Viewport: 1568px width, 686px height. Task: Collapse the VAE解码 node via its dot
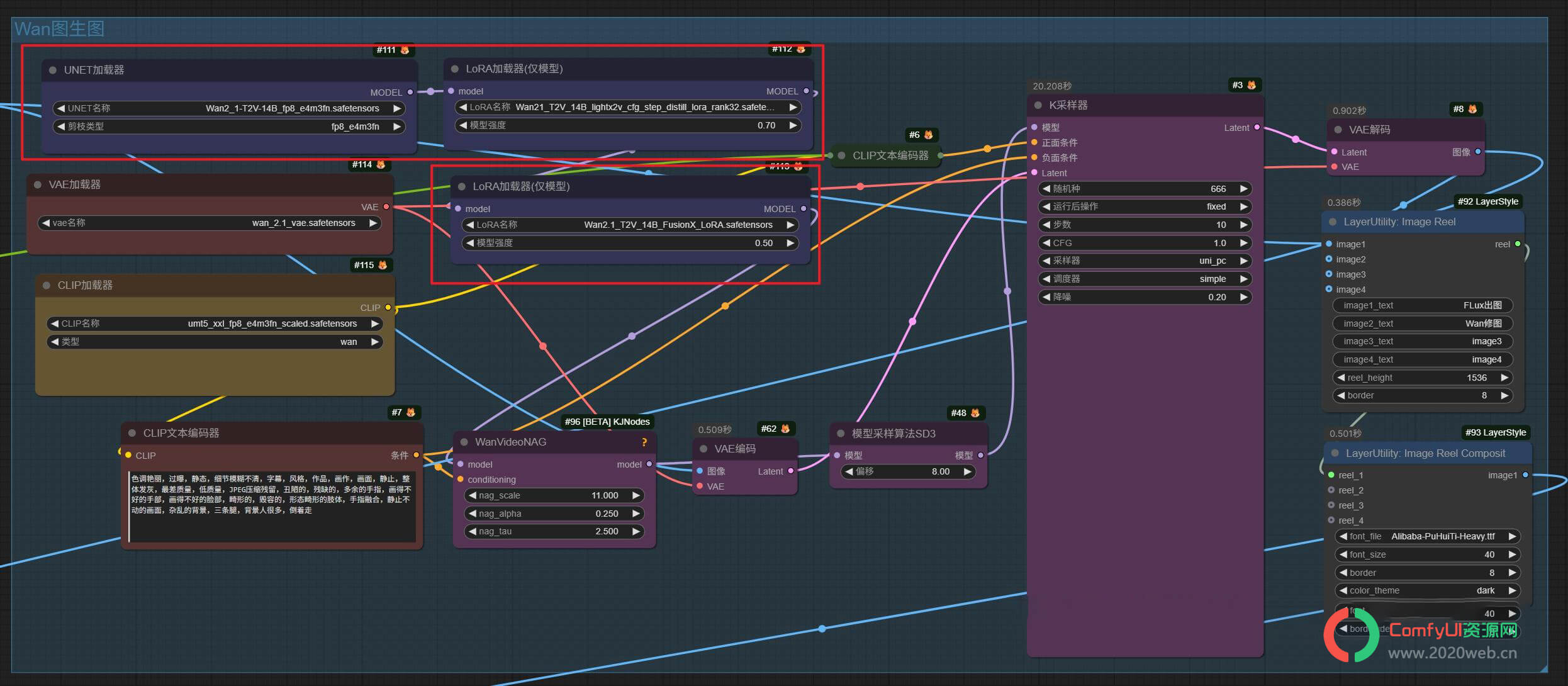point(1338,130)
